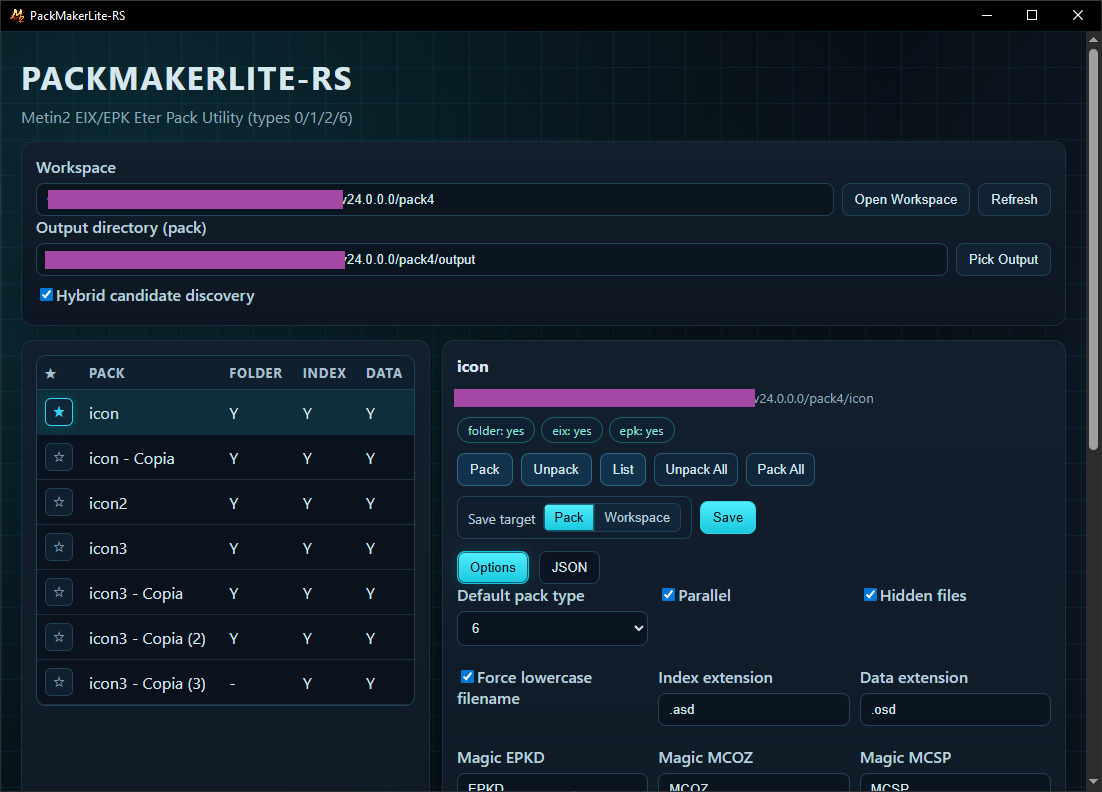Viewport: 1102px width, 792px height.
Task: Click the scrollbar down arrow
Action: click(x=1093, y=781)
